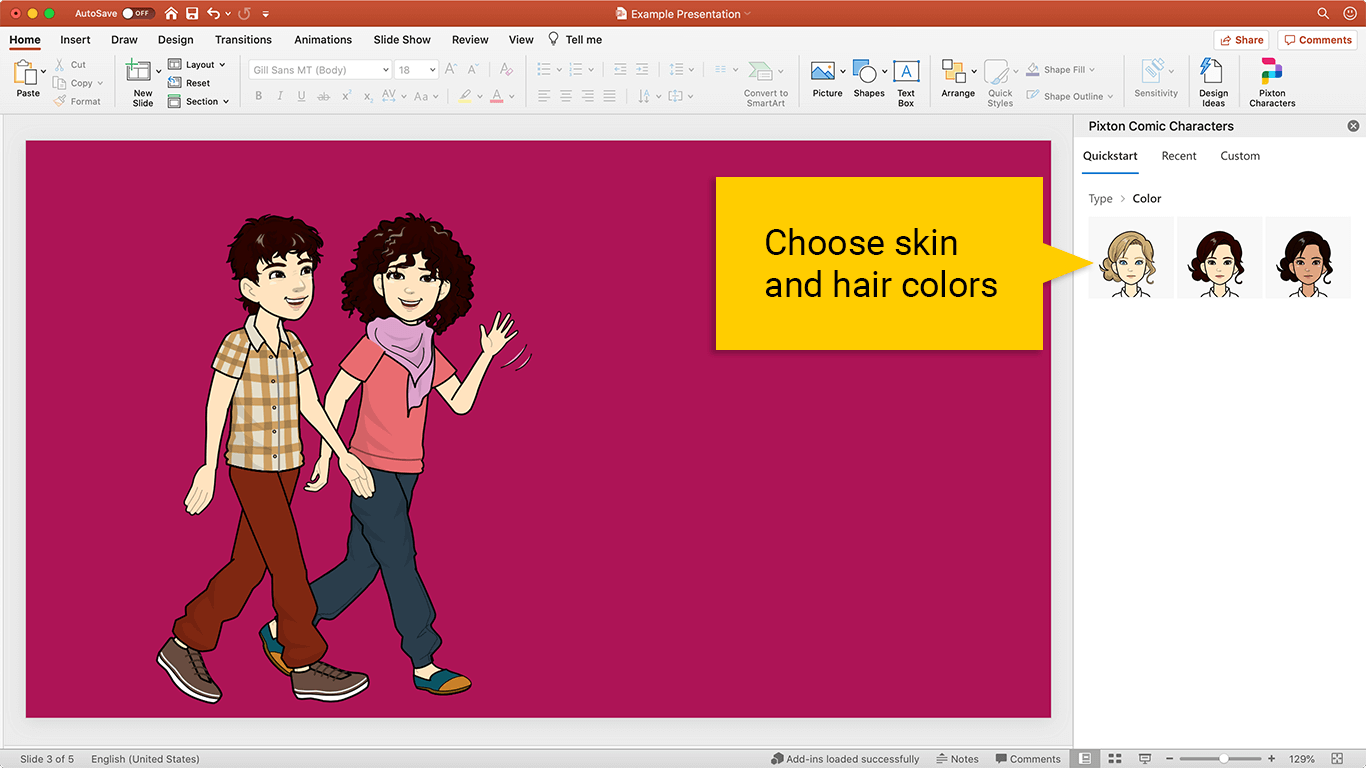The width and height of the screenshot is (1366, 768).
Task: Click the Save icon in title bar
Action: point(191,14)
